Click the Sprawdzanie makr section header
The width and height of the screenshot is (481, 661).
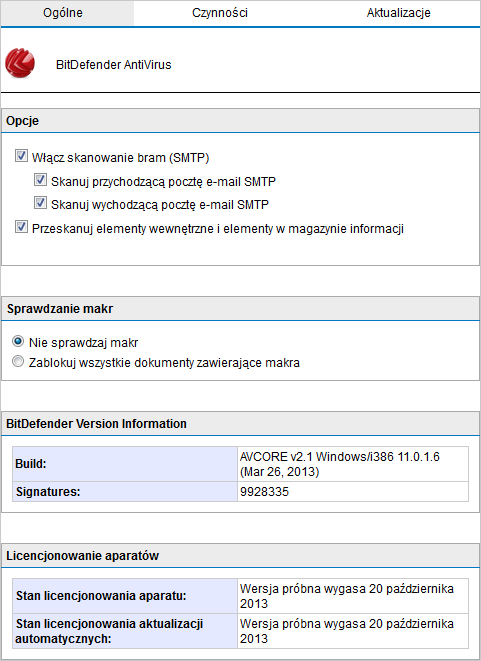tap(240, 309)
